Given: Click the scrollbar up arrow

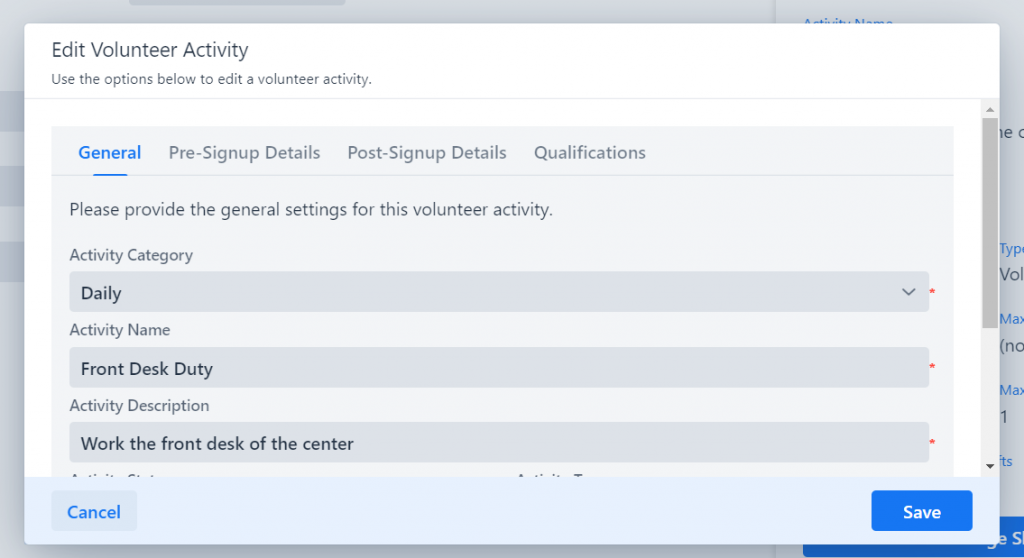Looking at the screenshot, I should coord(990,108).
